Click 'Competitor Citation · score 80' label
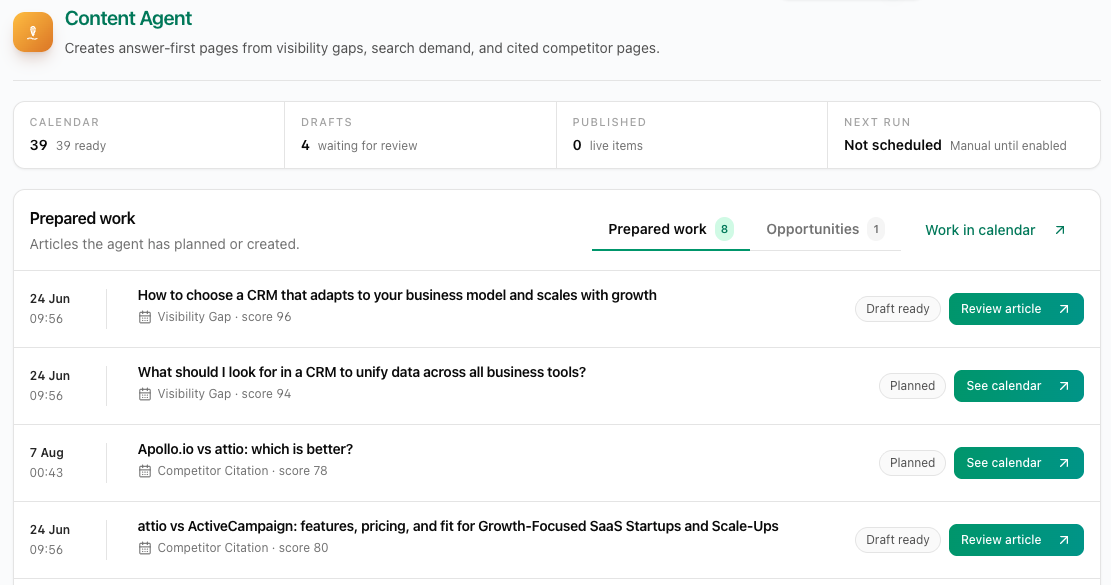The width and height of the screenshot is (1111, 585). [242, 548]
